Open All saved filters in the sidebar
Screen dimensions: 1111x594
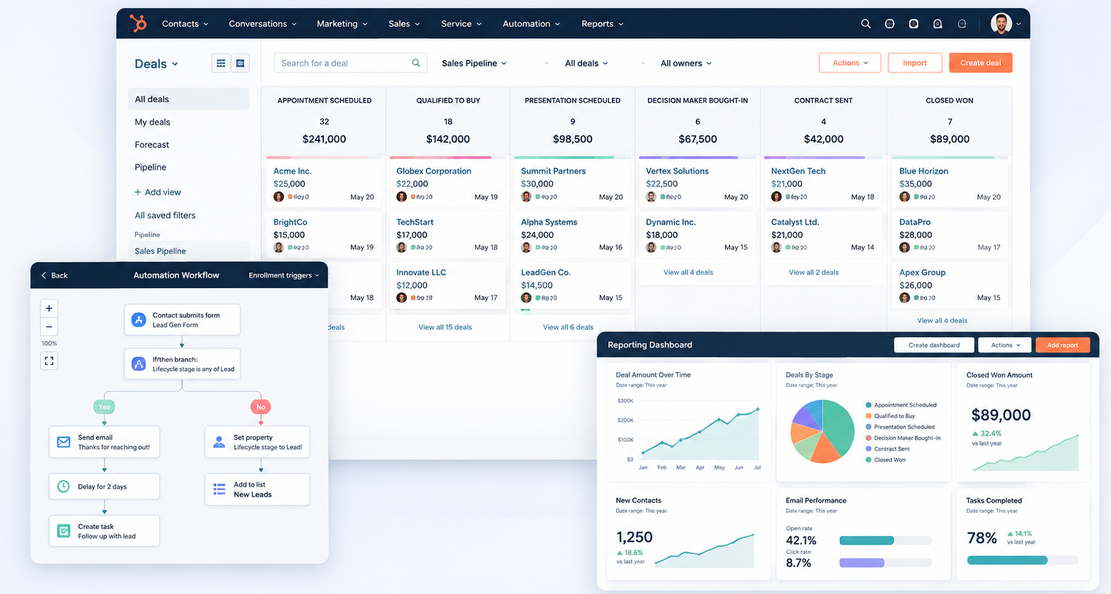[165, 215]
